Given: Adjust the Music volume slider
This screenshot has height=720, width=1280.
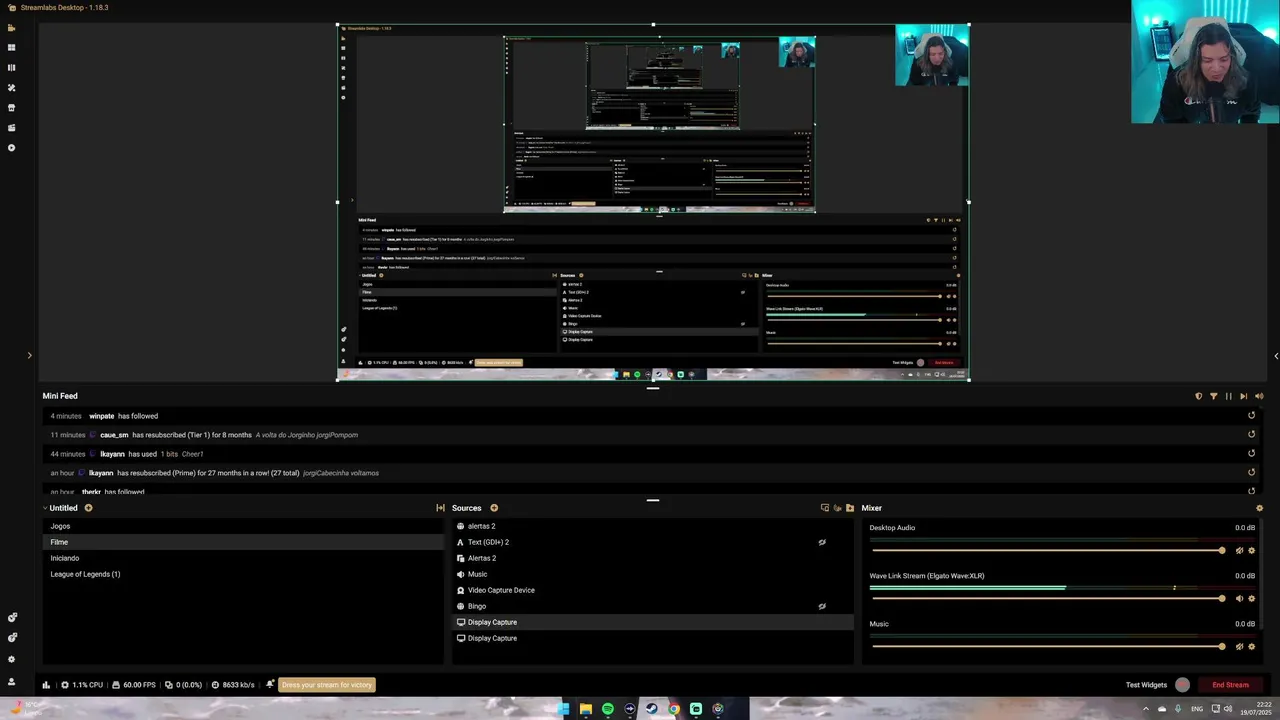Looking at the screenshot, I should coord(1048,647).
